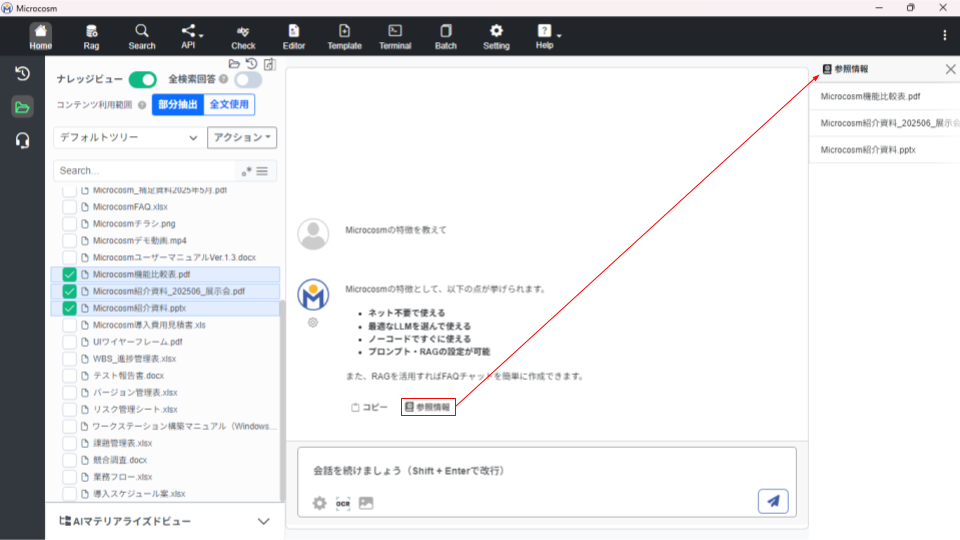The height and width of the screenshot is (540, 960).
Task: Toggle regex search option icon
Action: pos(246,171)
